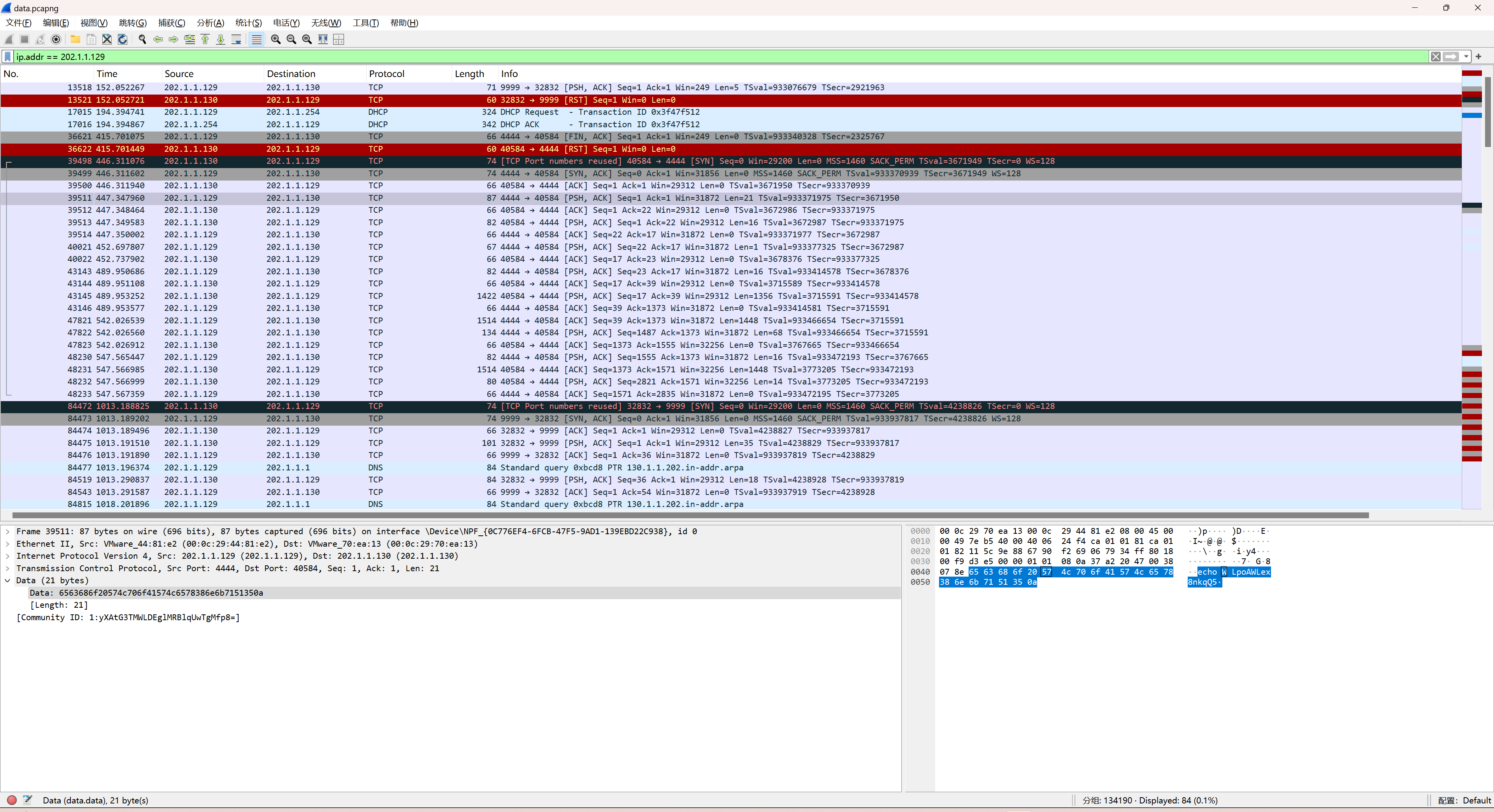The image size is (1494, 812).
Task: Expand the Frame 39511 tree node
Action: (x=7, y=531)
